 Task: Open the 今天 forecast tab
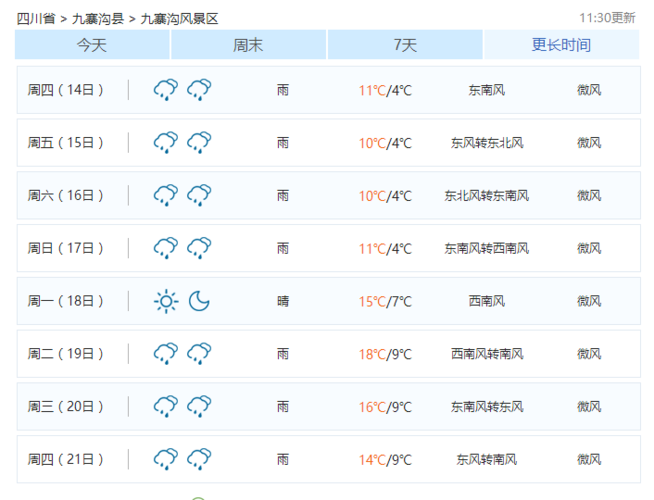click(92, 45)
